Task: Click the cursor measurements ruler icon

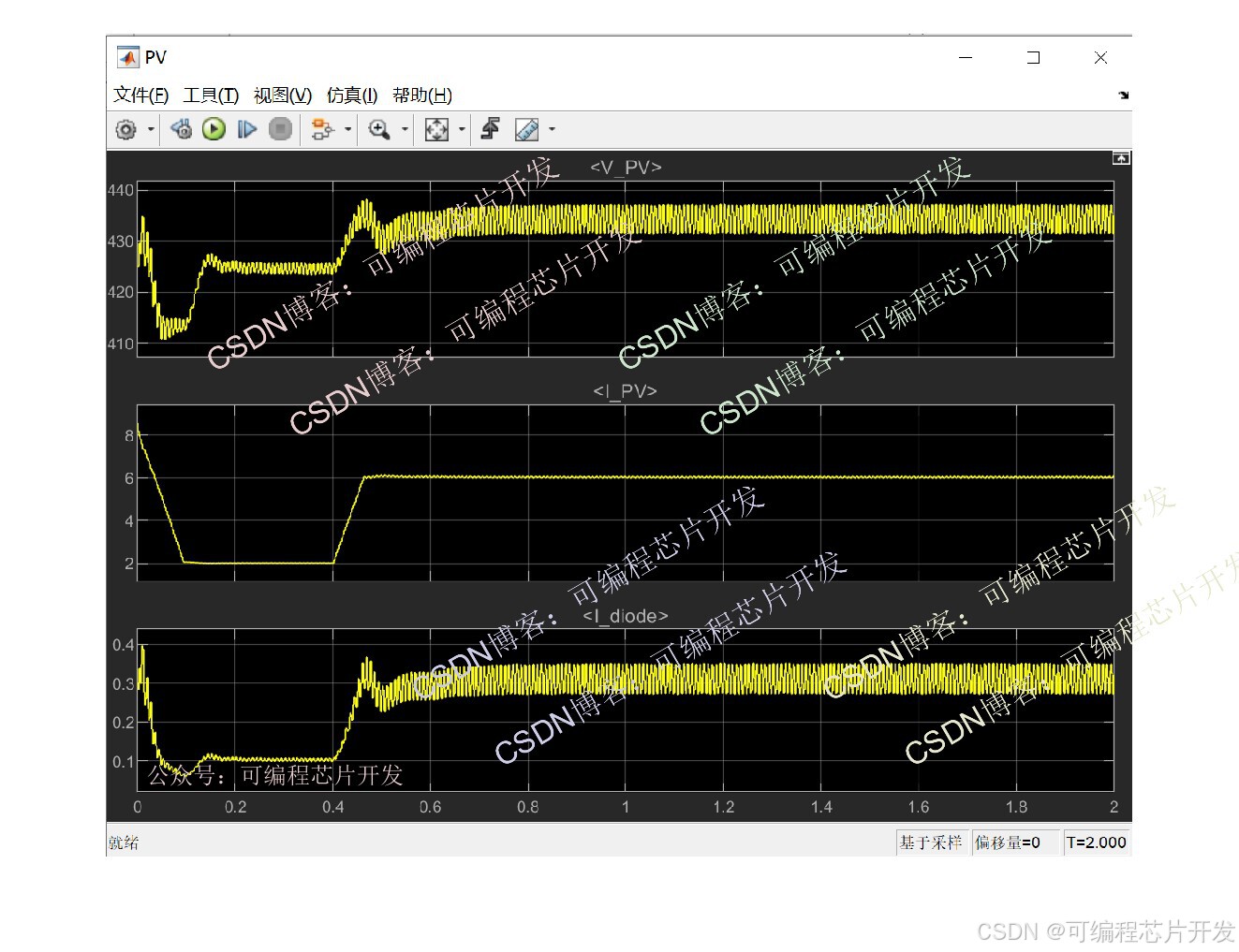Action: [x=526, y=129]
